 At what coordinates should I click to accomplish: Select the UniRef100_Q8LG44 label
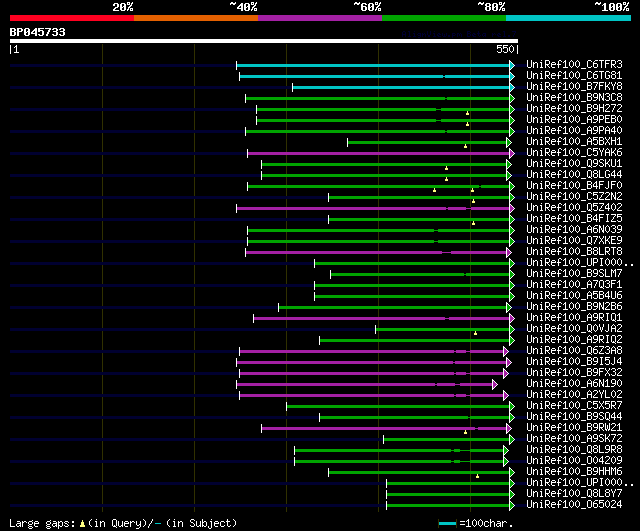click(574, 175)
